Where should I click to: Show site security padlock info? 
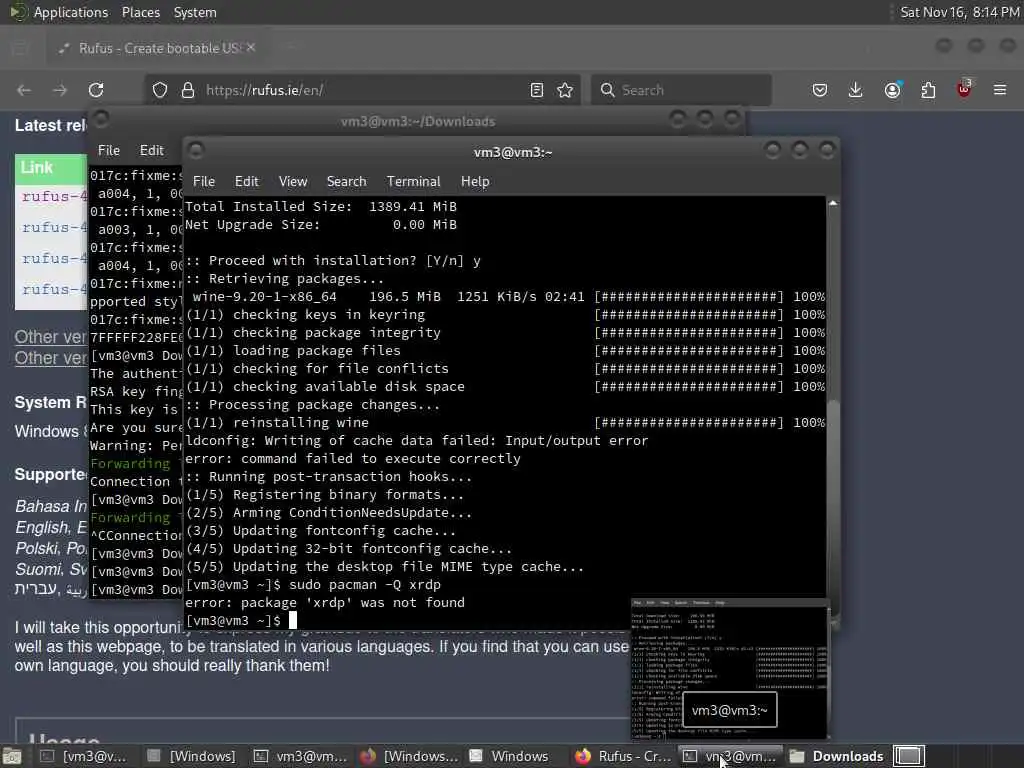tap(188, 90)
